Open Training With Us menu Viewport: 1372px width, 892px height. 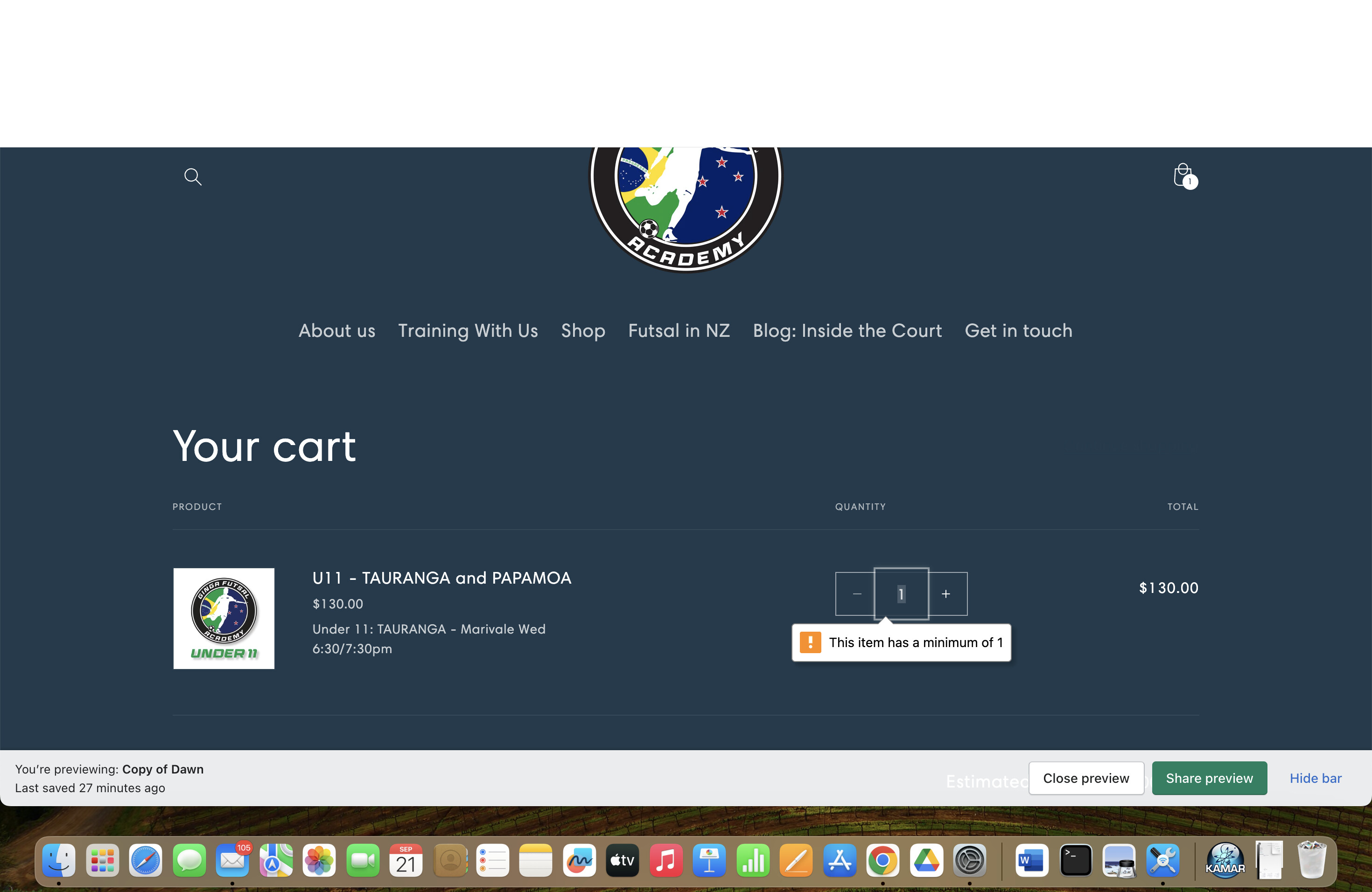pos(468,331)
